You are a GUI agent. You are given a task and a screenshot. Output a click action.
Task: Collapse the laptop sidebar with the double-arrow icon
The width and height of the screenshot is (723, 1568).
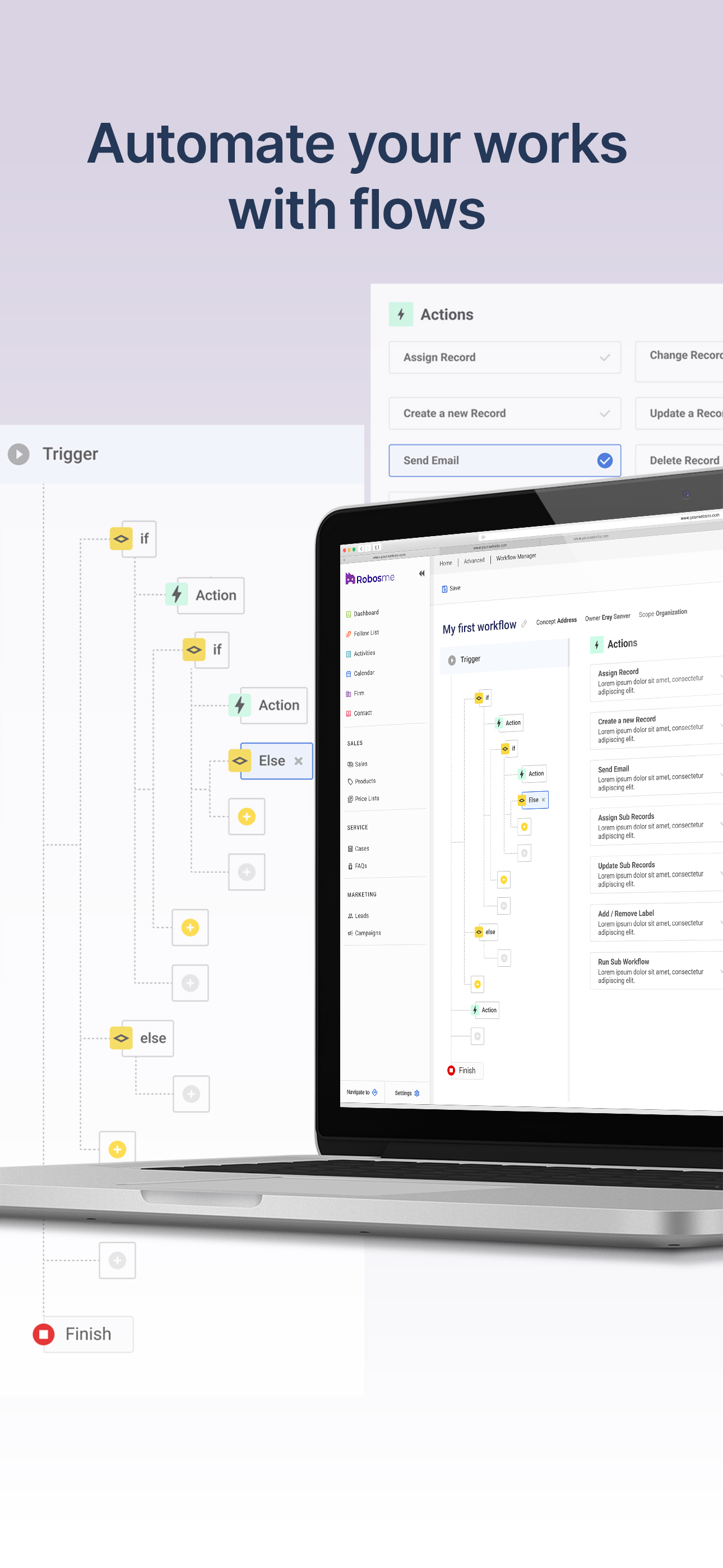pyautogui.click(x=421, y=573)
